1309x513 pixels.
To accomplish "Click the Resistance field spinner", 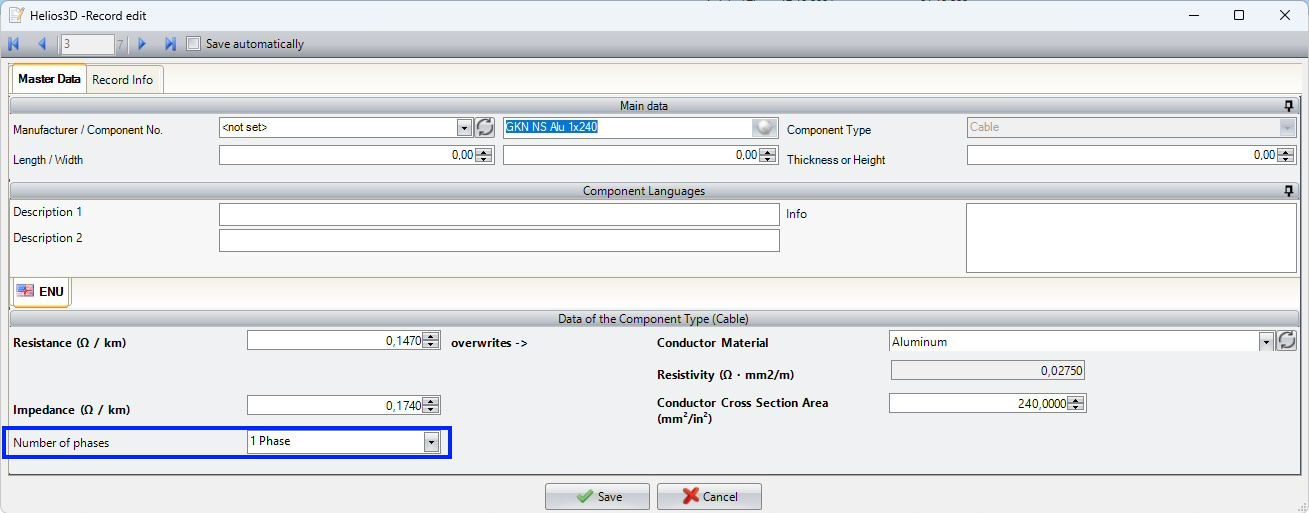I will coord(431,341).
